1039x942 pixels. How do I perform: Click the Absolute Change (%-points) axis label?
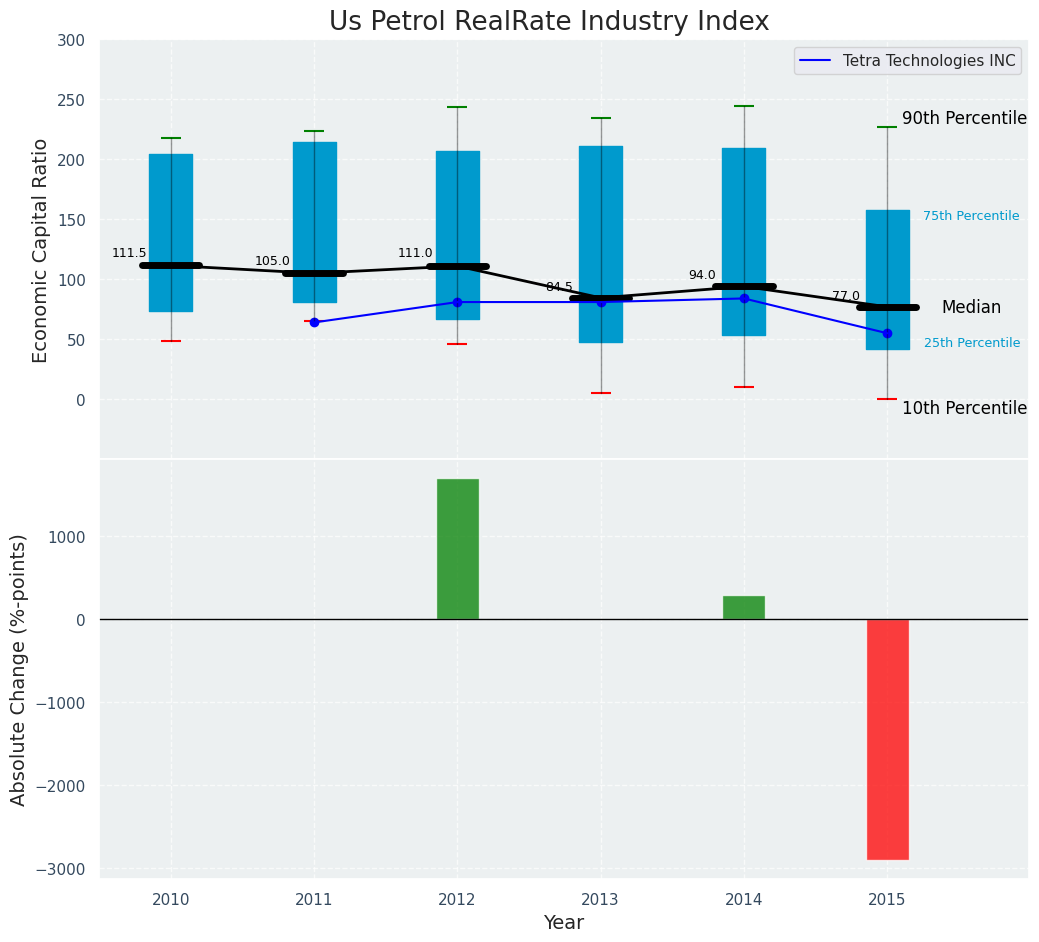click(19, 669)
